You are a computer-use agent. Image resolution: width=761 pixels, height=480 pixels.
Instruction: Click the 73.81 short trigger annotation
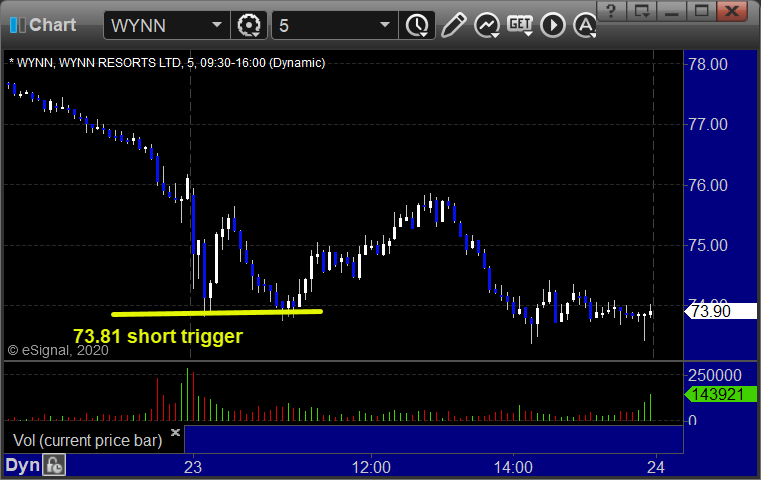tap(158, 336)
